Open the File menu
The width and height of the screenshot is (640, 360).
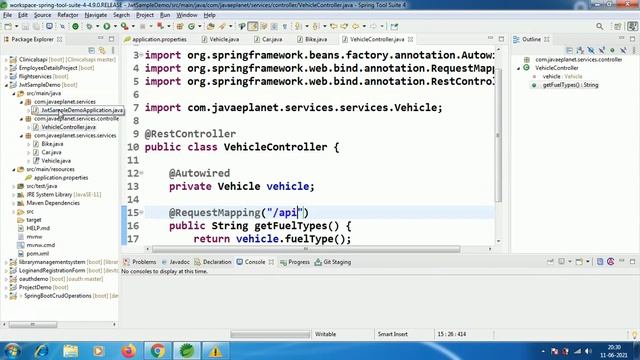point(7,15)
